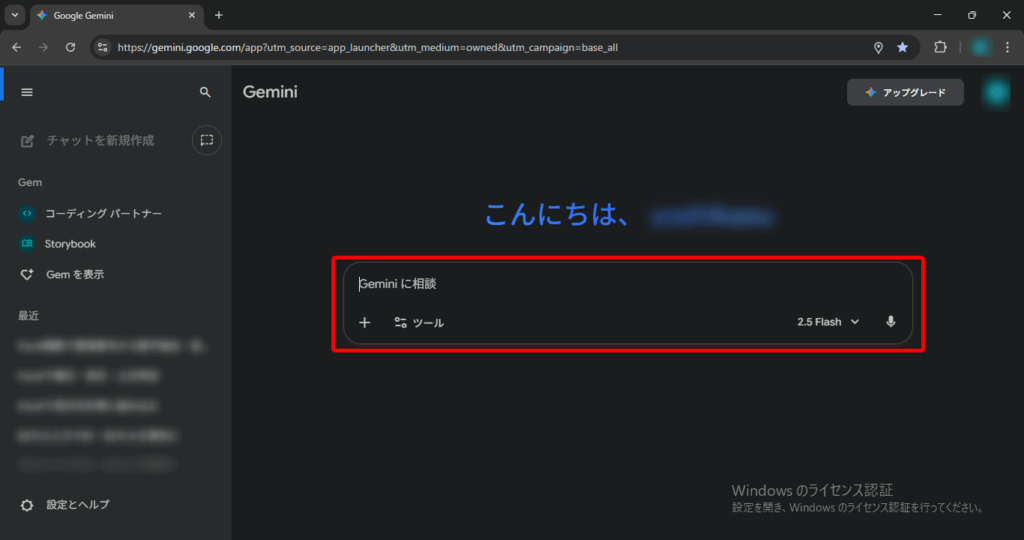The height and width of the screenshot is (540, 1024).
Task: Click the plus icon to add files
Action: tap(365, 322)
